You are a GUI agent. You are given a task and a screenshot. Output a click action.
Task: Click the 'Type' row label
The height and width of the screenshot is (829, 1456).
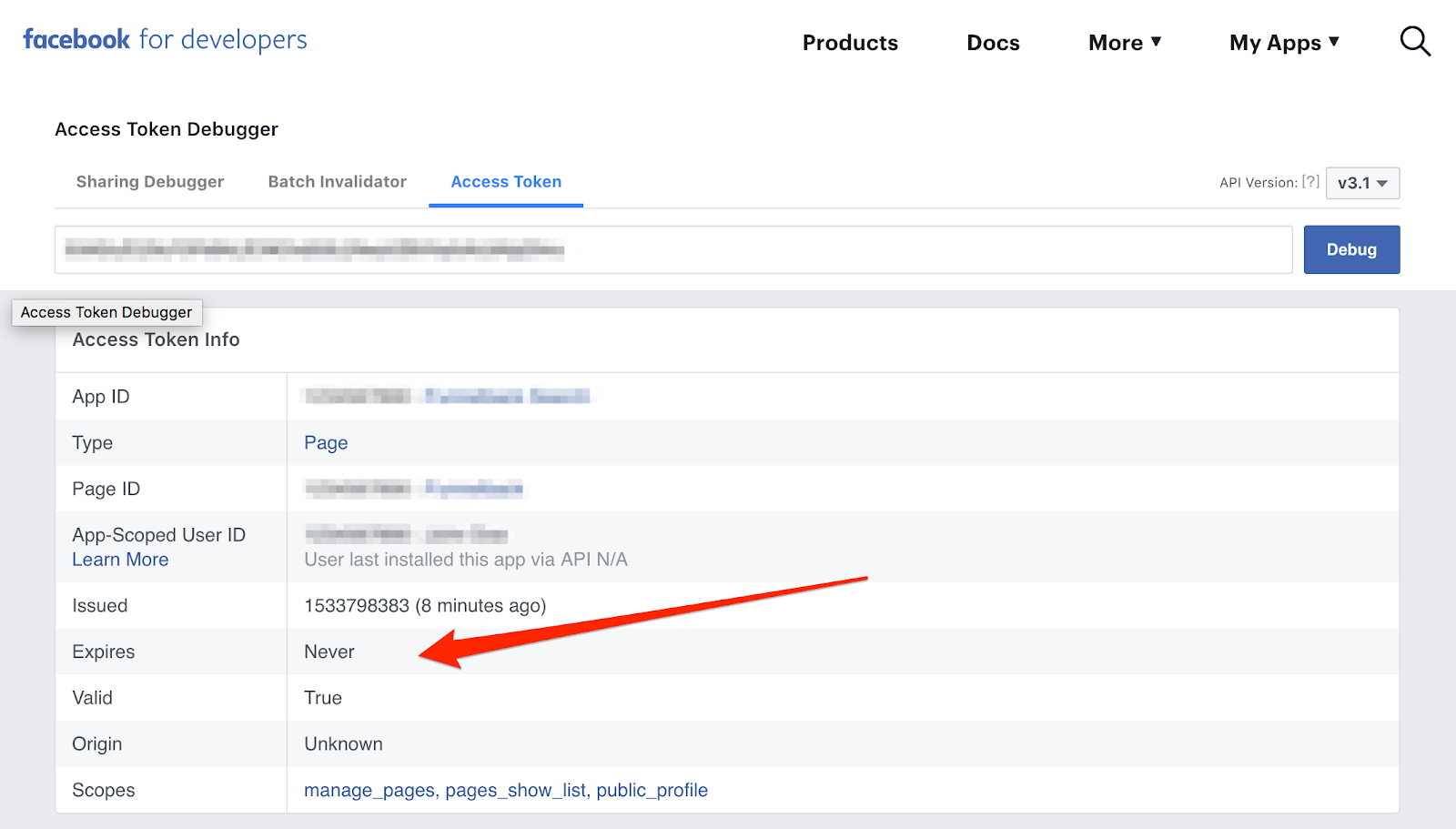93,443
